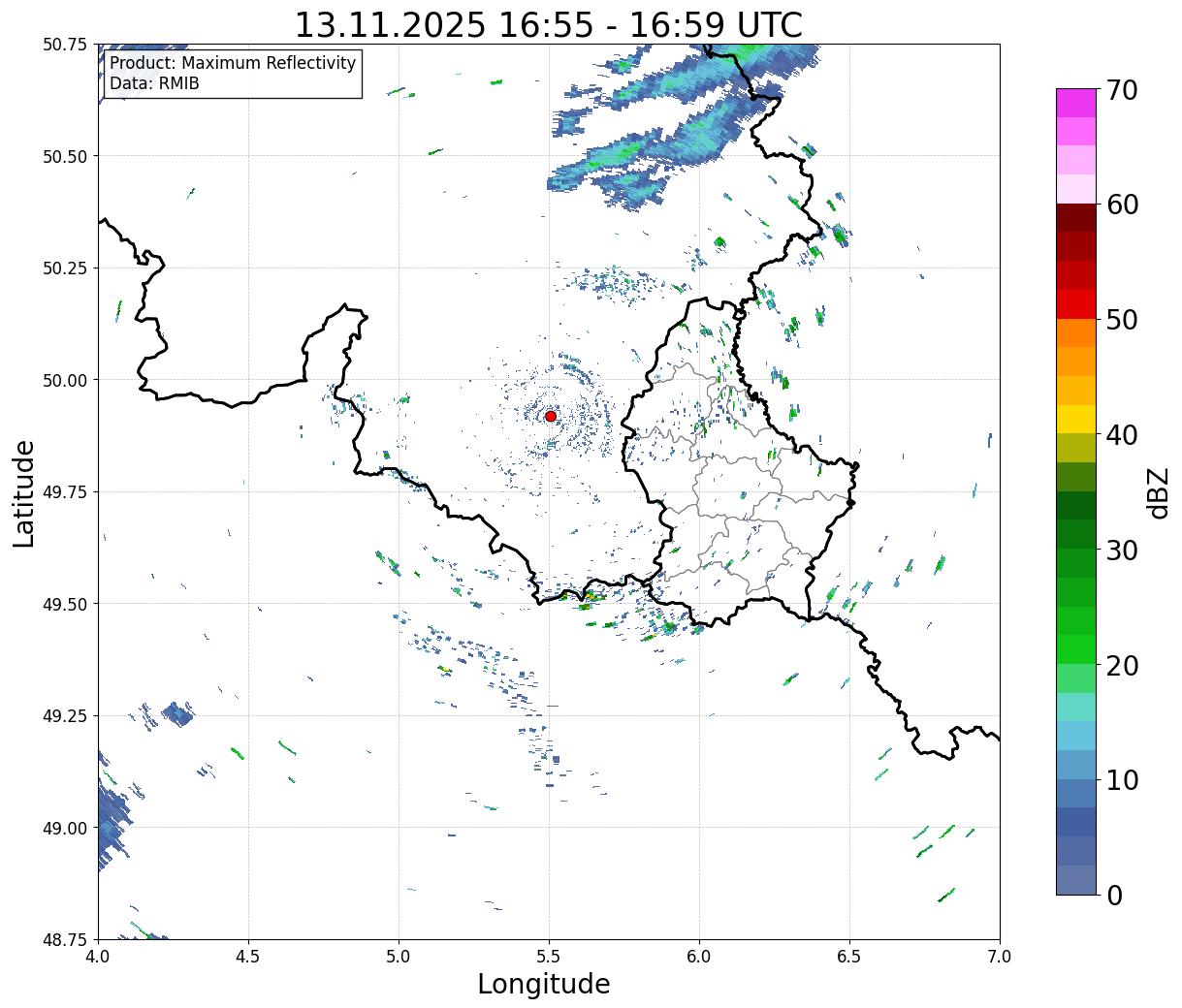This screenshot has width=1182, height=1008.
Task: Click the 'Data: RMIB' label
Action: 154,83
